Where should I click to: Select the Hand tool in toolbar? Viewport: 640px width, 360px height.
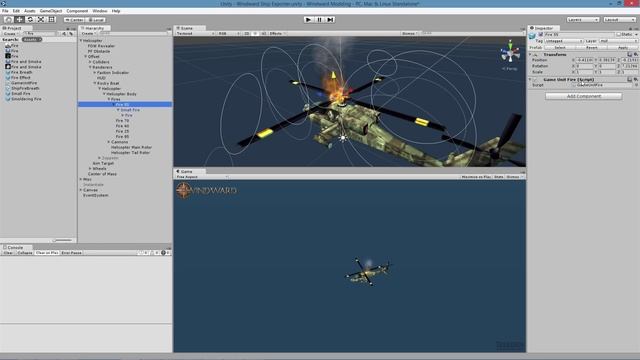pos(9,20)
